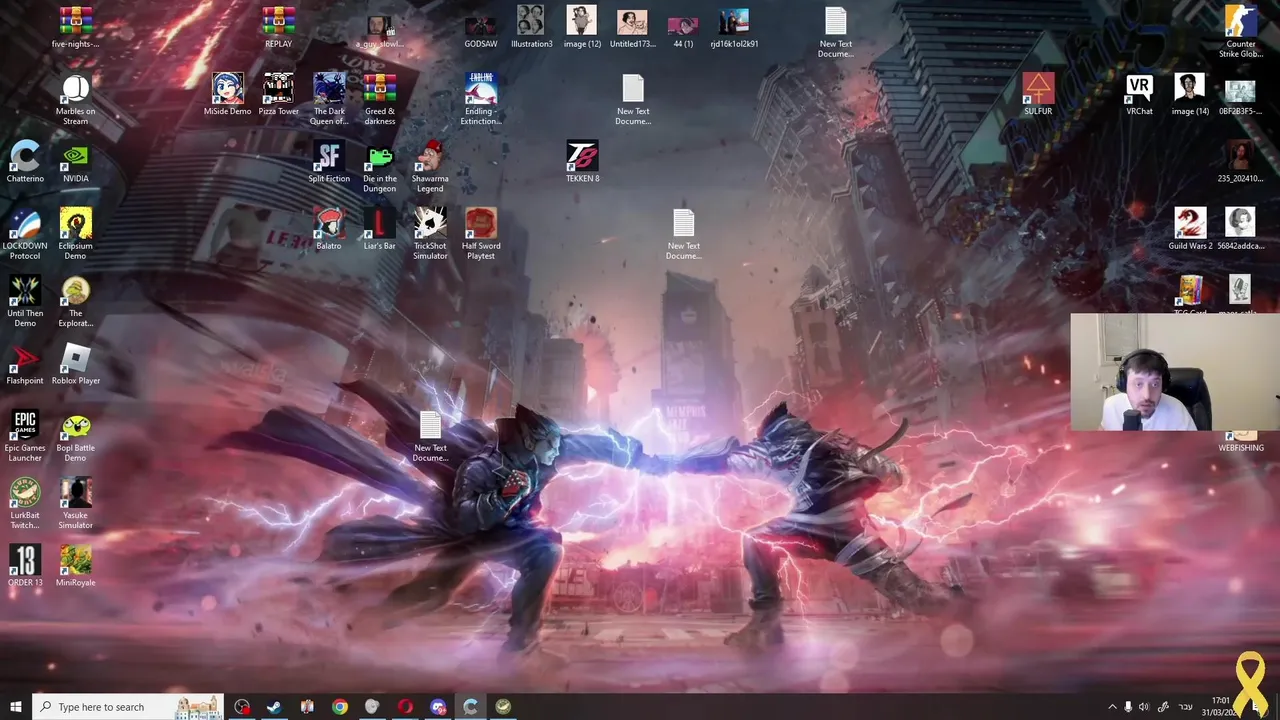The image size is (1280, 720).
Task: Launch SULFUR shortcut
Action: 1038,94
